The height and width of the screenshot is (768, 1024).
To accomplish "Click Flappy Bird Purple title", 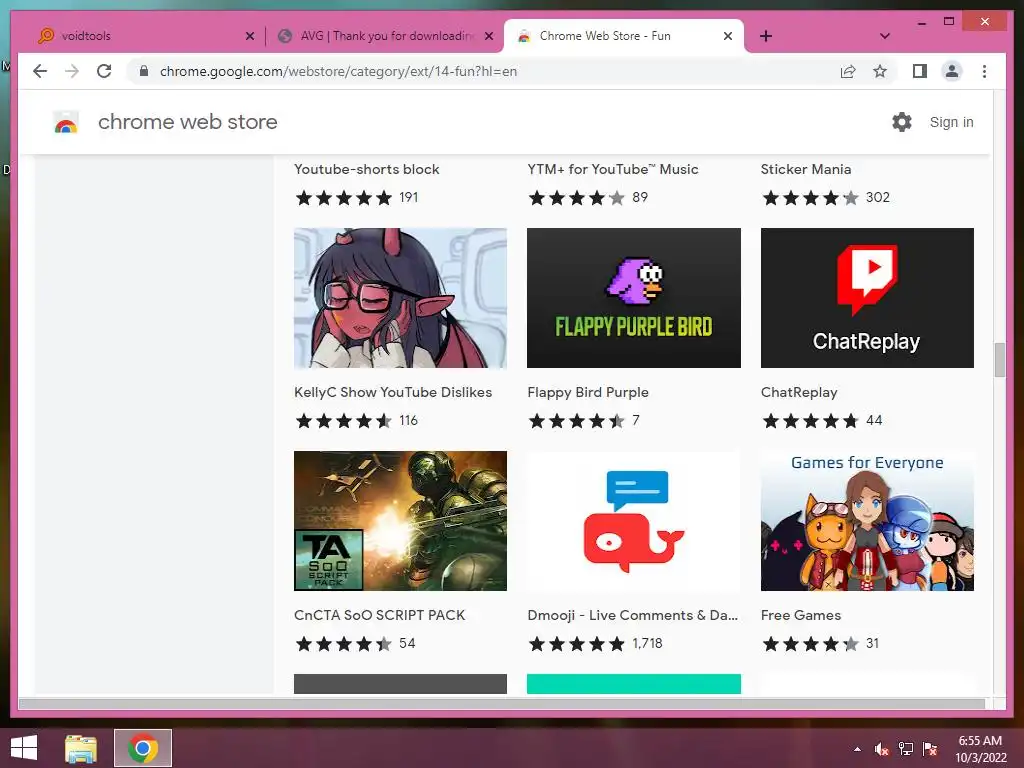I will click(588, 392).
